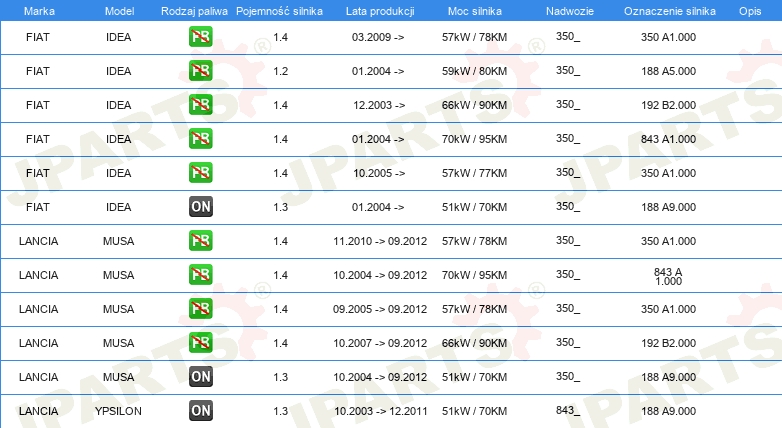Image resolution: width=782 pixels, height=428 pixels.
Task: Click the petrol icon in the 59kW / 80KM row
Action: (200, 71)
